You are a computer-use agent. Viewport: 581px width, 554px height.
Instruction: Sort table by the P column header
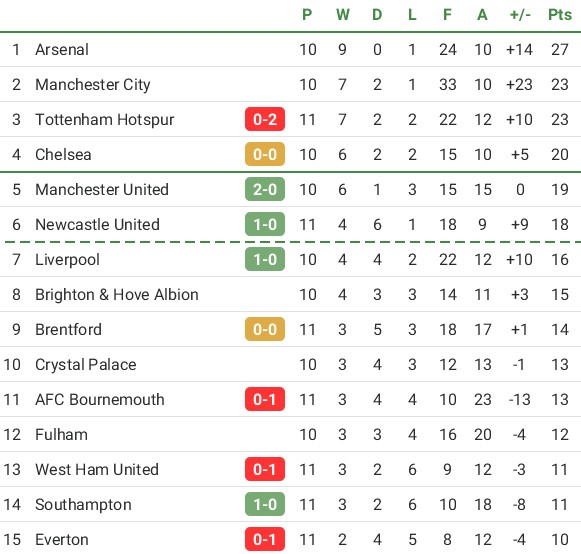pos(307,15)
